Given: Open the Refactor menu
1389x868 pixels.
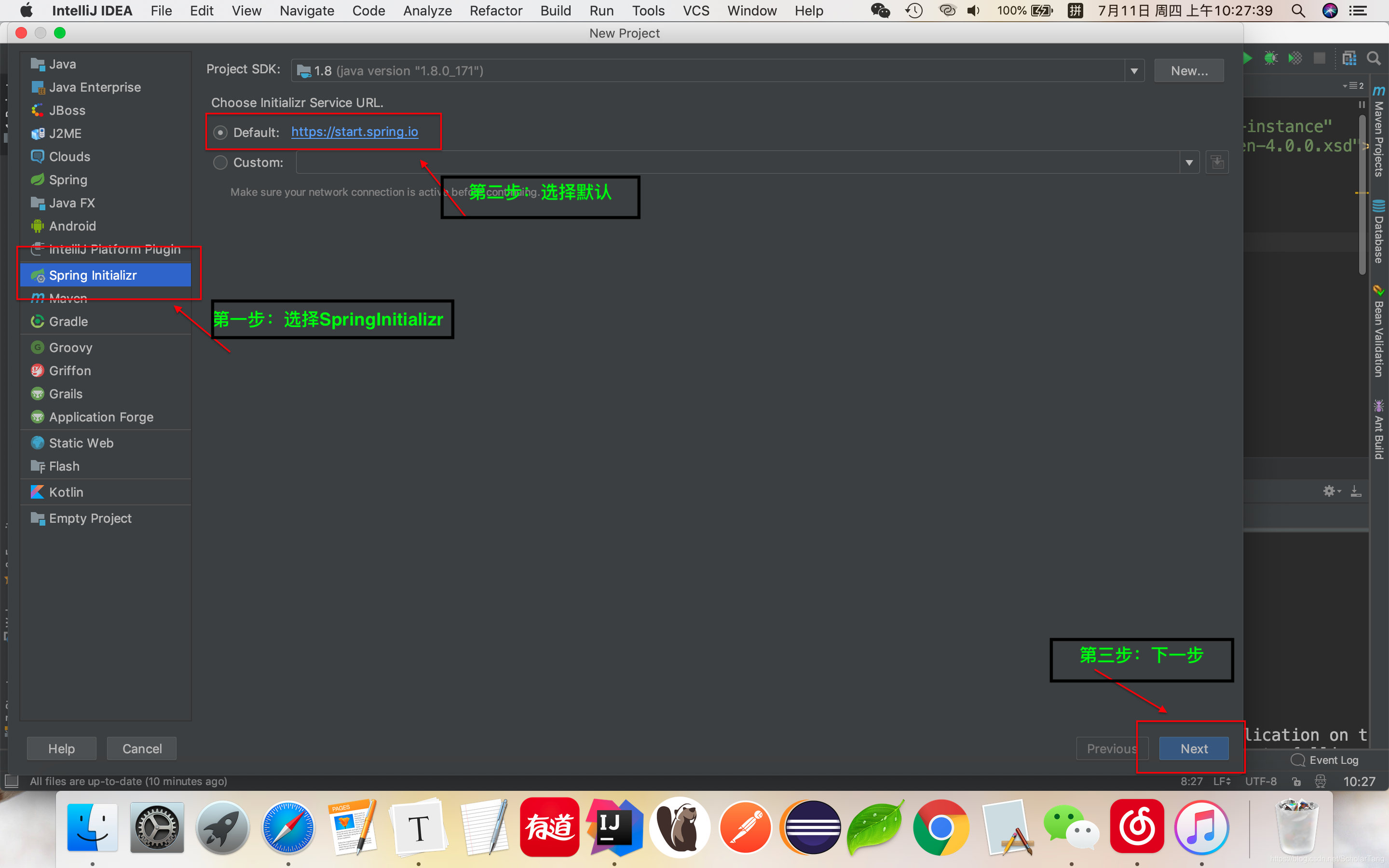Looking at the screenshot, I should [x=496, y=10].
